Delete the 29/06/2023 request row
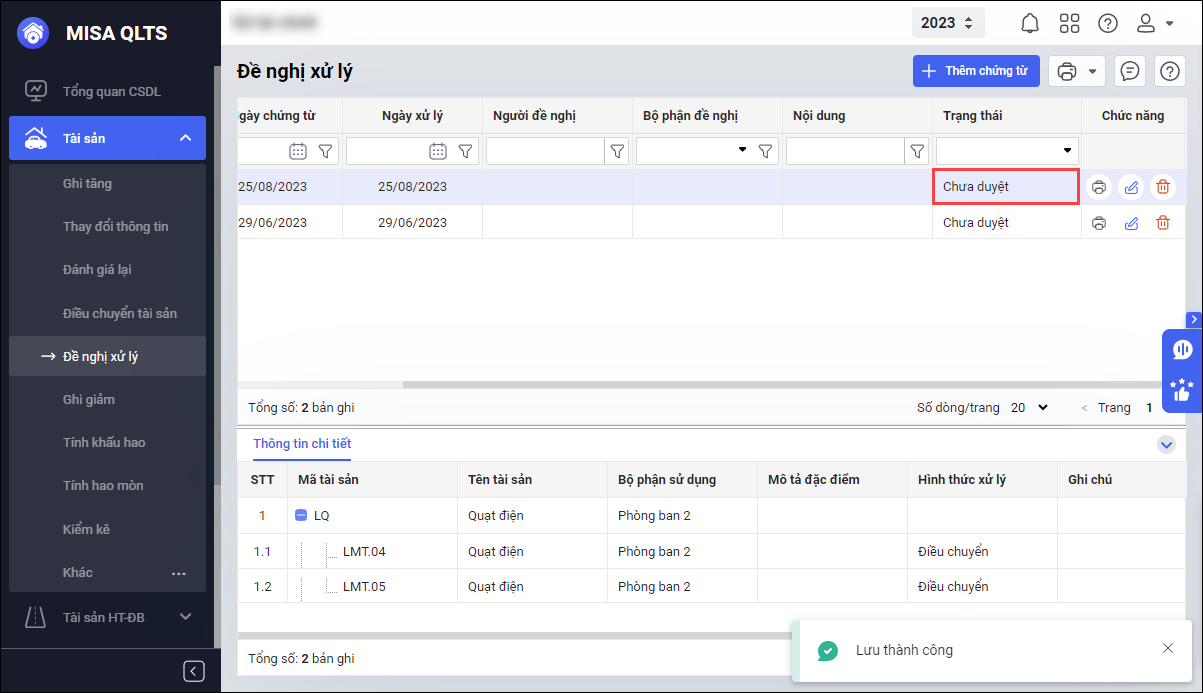Screen dimensions: 1203x693 point(1162,223)
